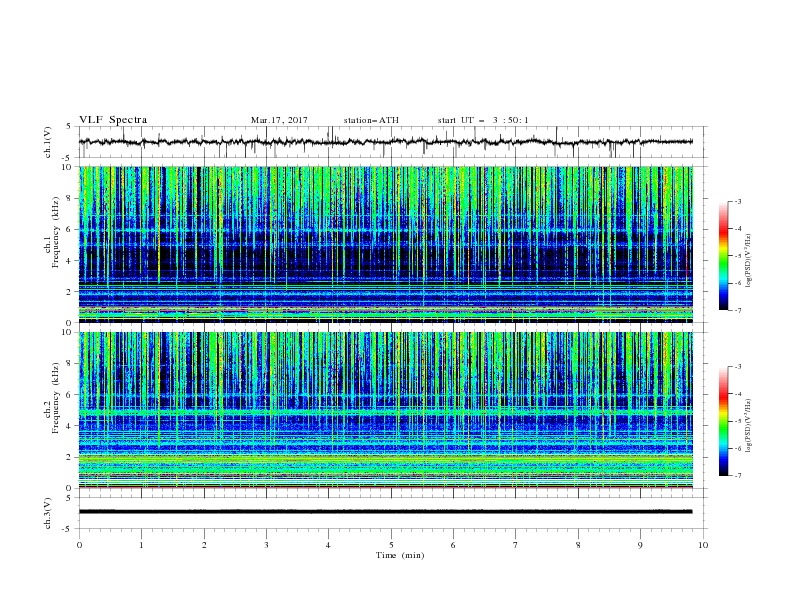Click the "6" kHz tick of ch.2 spectrogram
The height and width of the screenshot is (612, 792).
click(69, 395)
